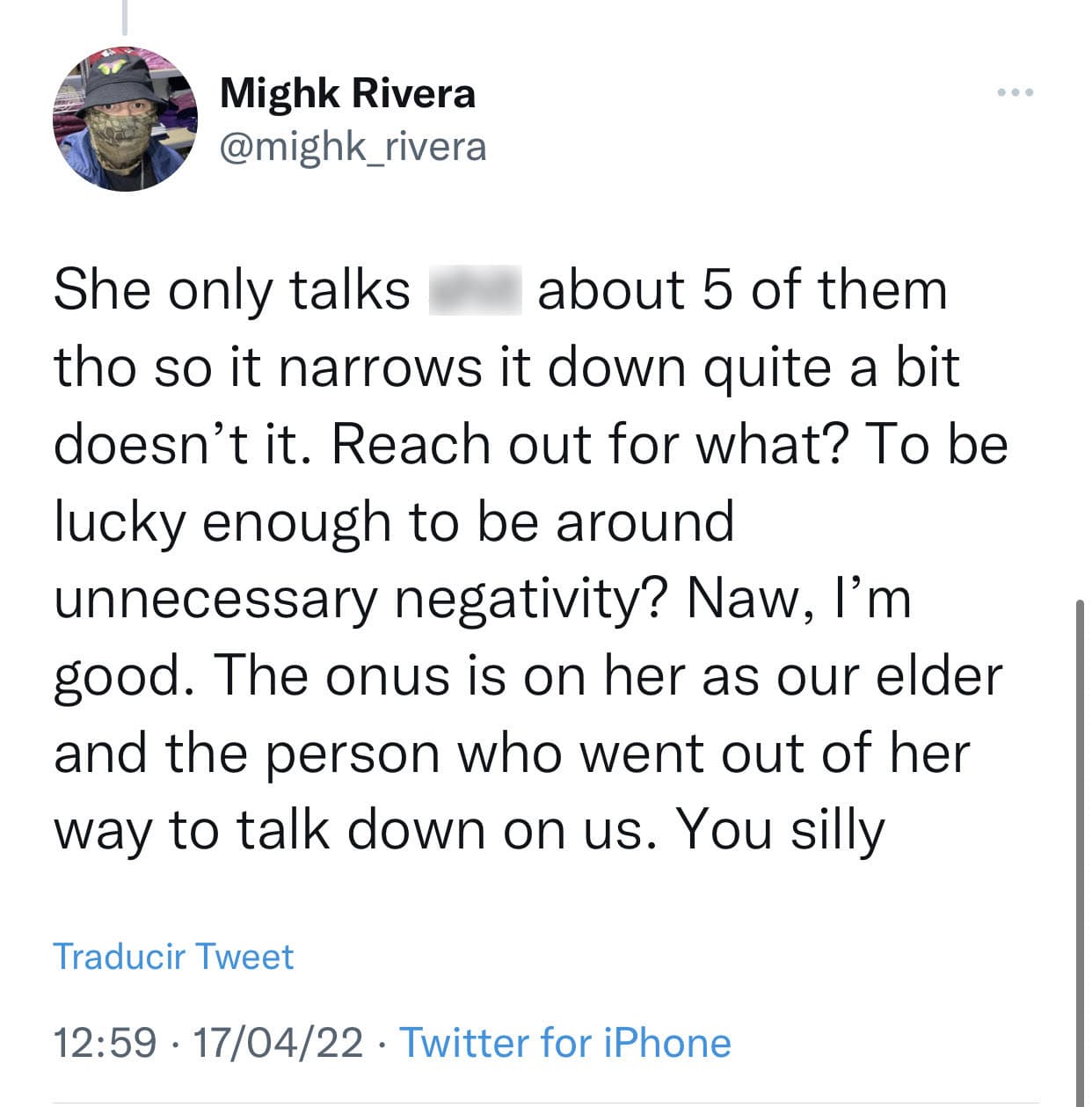1092x1107 pixels.
Task: Click the scrollbar on the right edge
Action: 1079,844
